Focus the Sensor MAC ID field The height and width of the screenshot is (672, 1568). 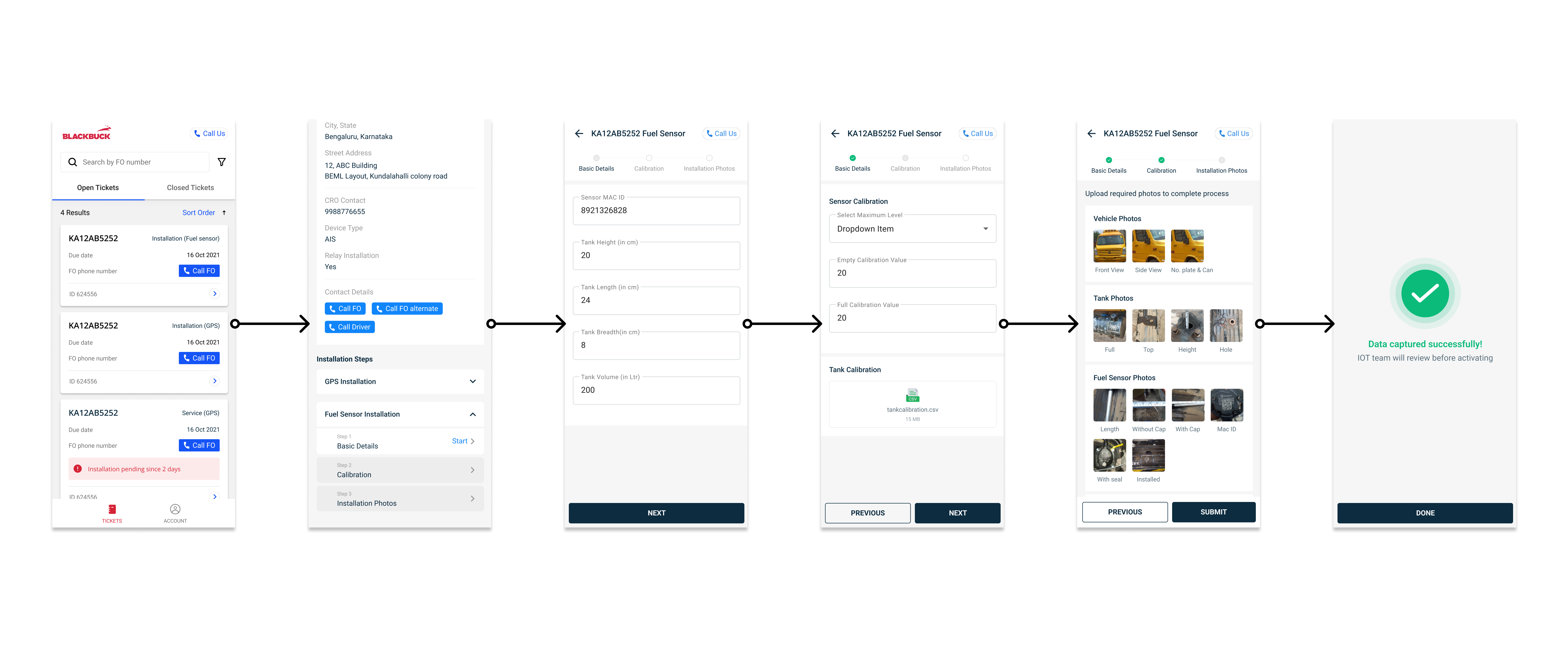(656, 211)
